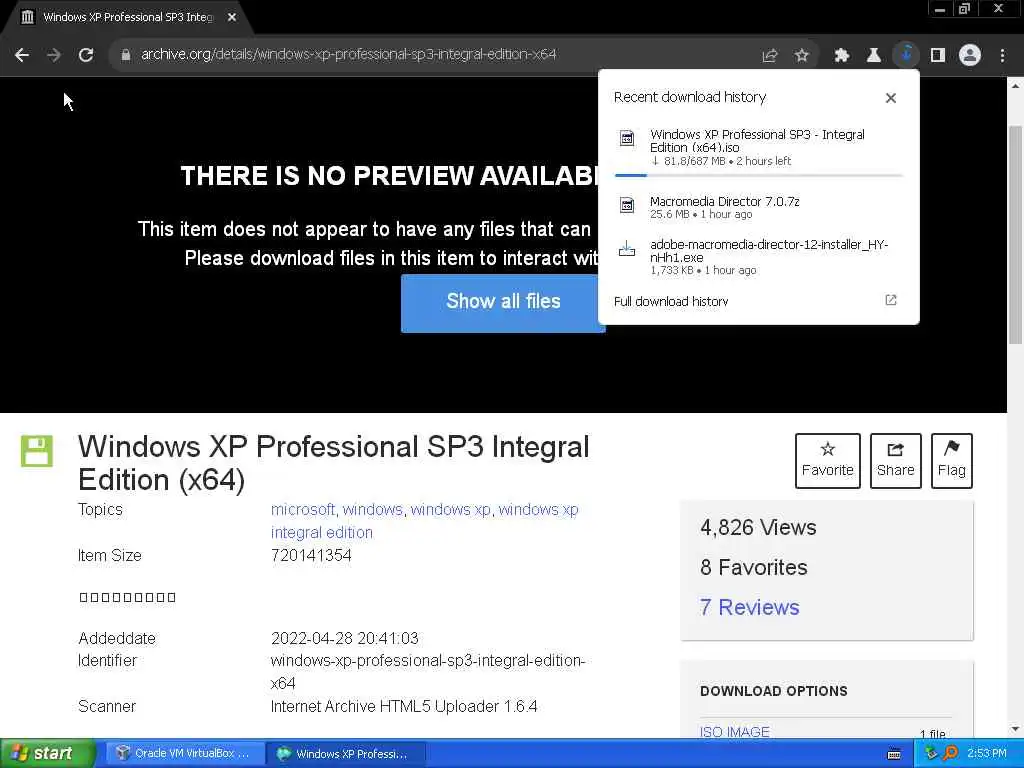The height and width of the screenshot is (768, 1024).
Task: Click the 7z file icon in downloads
Action: point(627,205)
